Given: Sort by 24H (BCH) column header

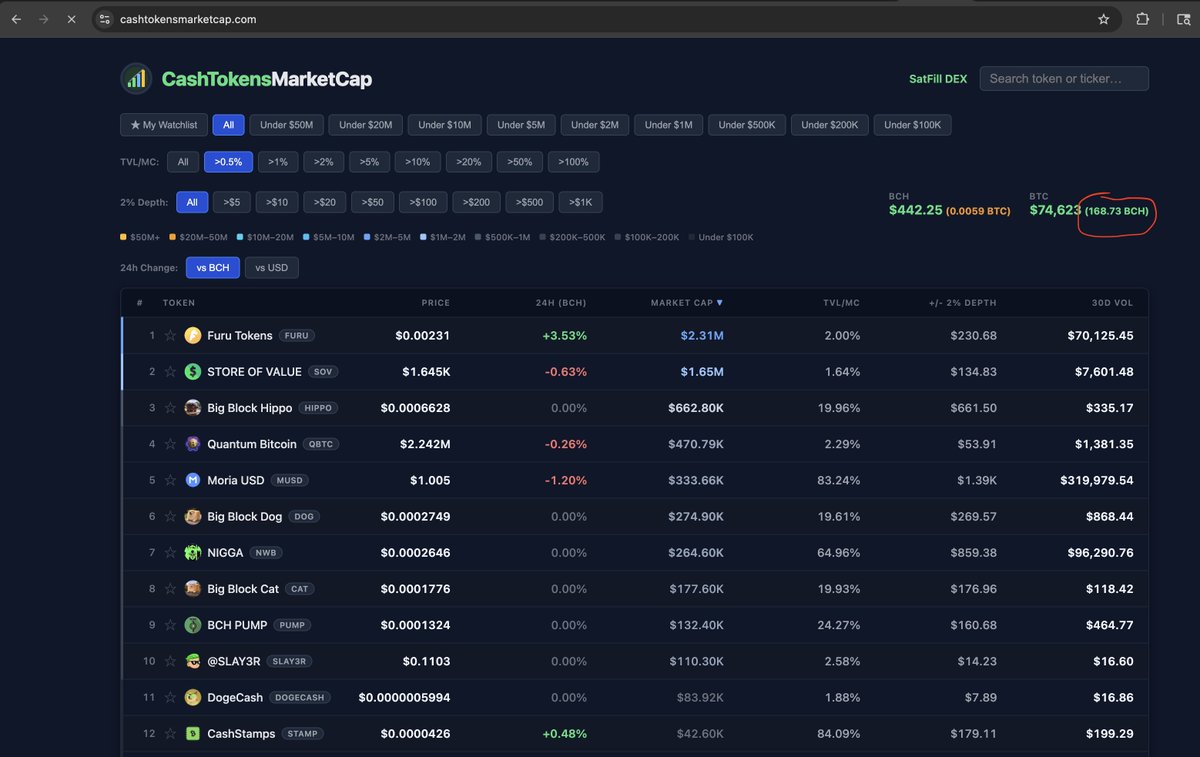Looking at the screenshot, I should [x=559, y=302].
